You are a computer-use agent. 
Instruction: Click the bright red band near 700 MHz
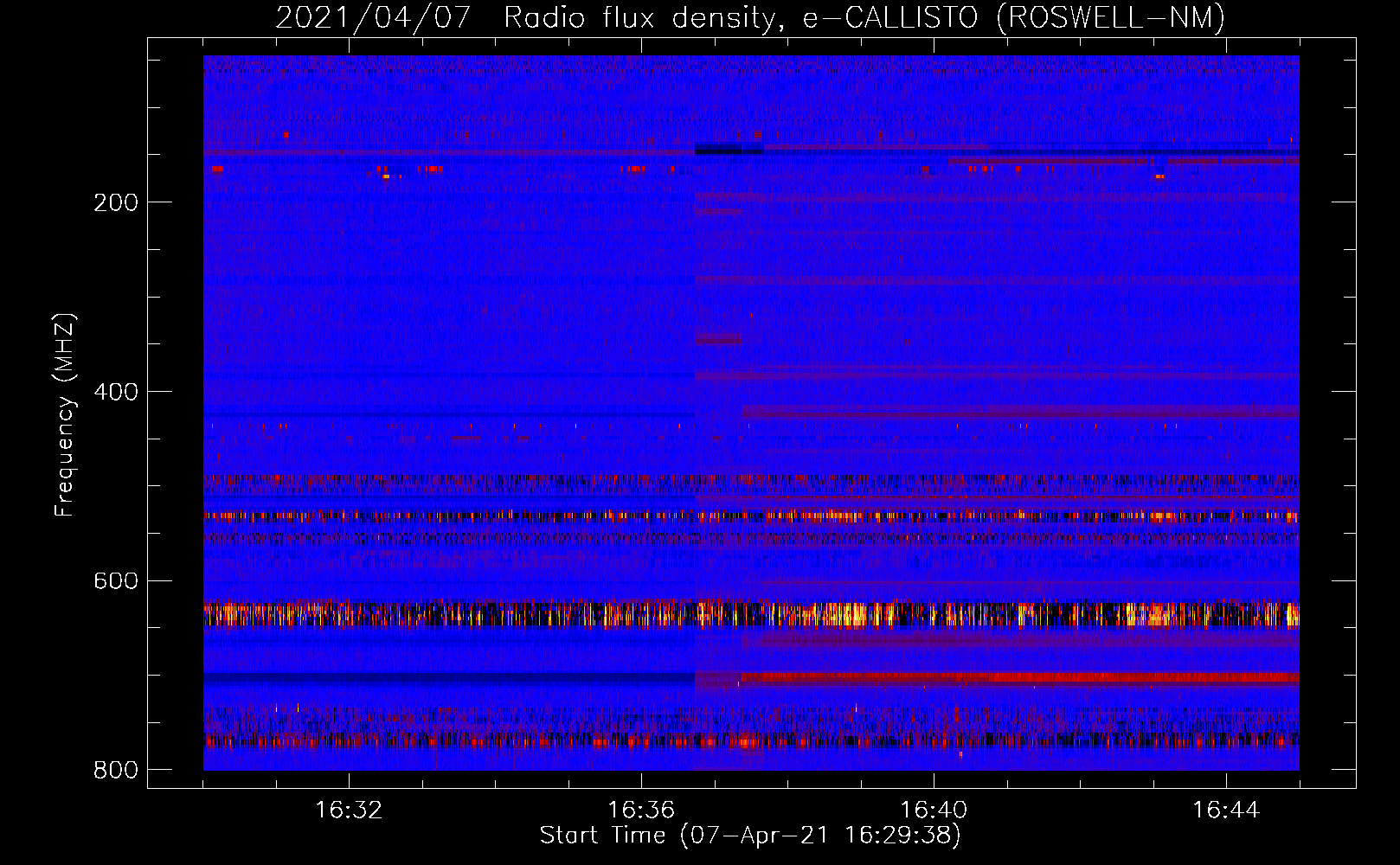[1019, 677]
